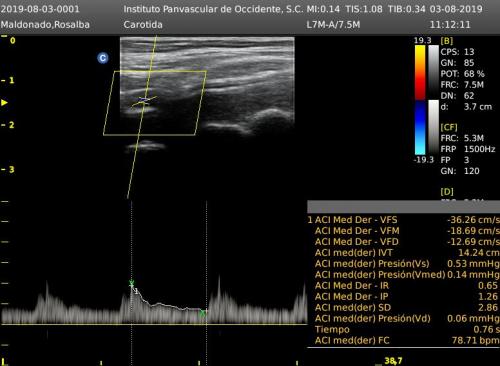The height and width of the screenshot is (366, 500).
Task: Click the L7M-A/7.5M probe label
Action: point(333,25)
